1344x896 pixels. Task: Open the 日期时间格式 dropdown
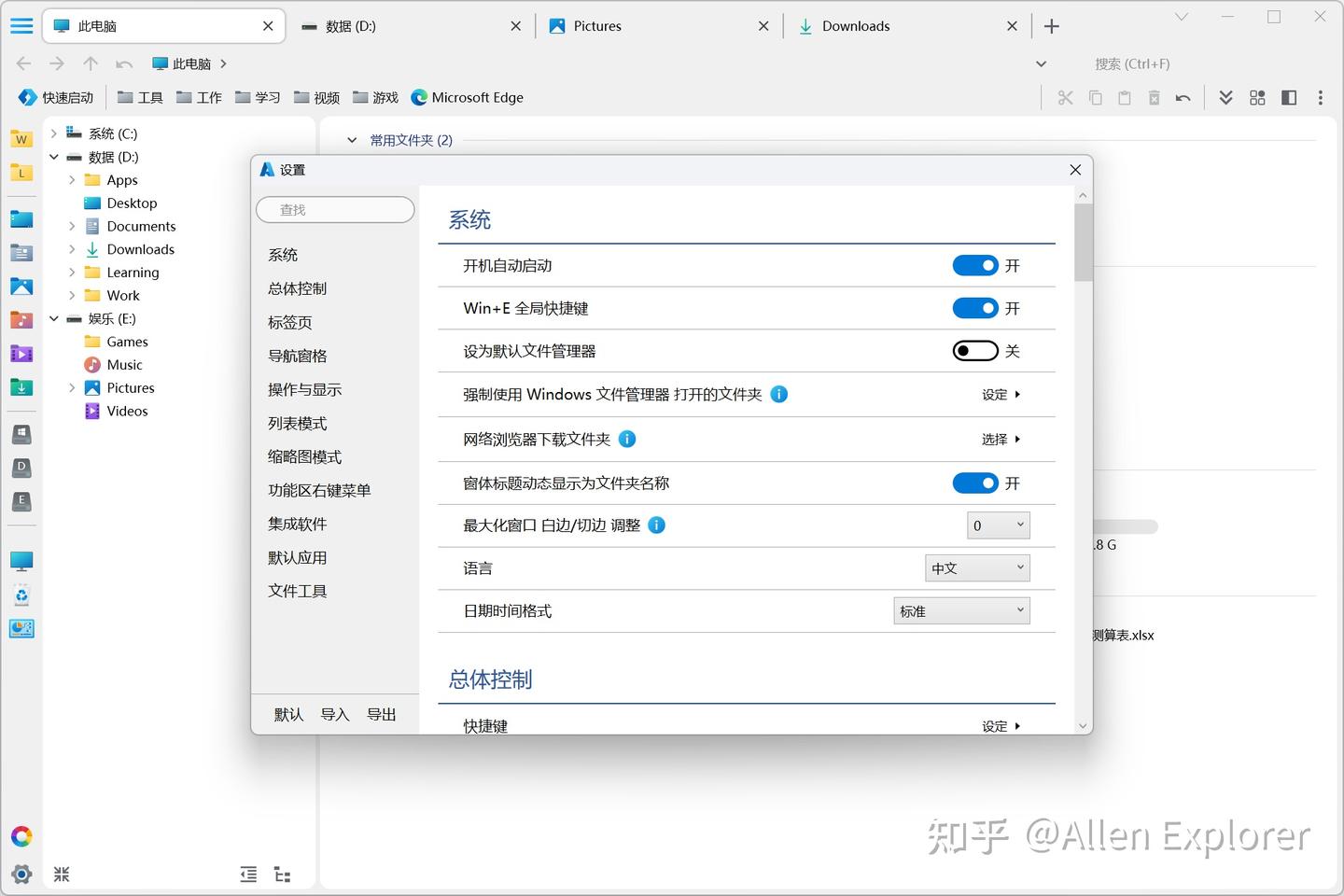[x=961, y=610]
